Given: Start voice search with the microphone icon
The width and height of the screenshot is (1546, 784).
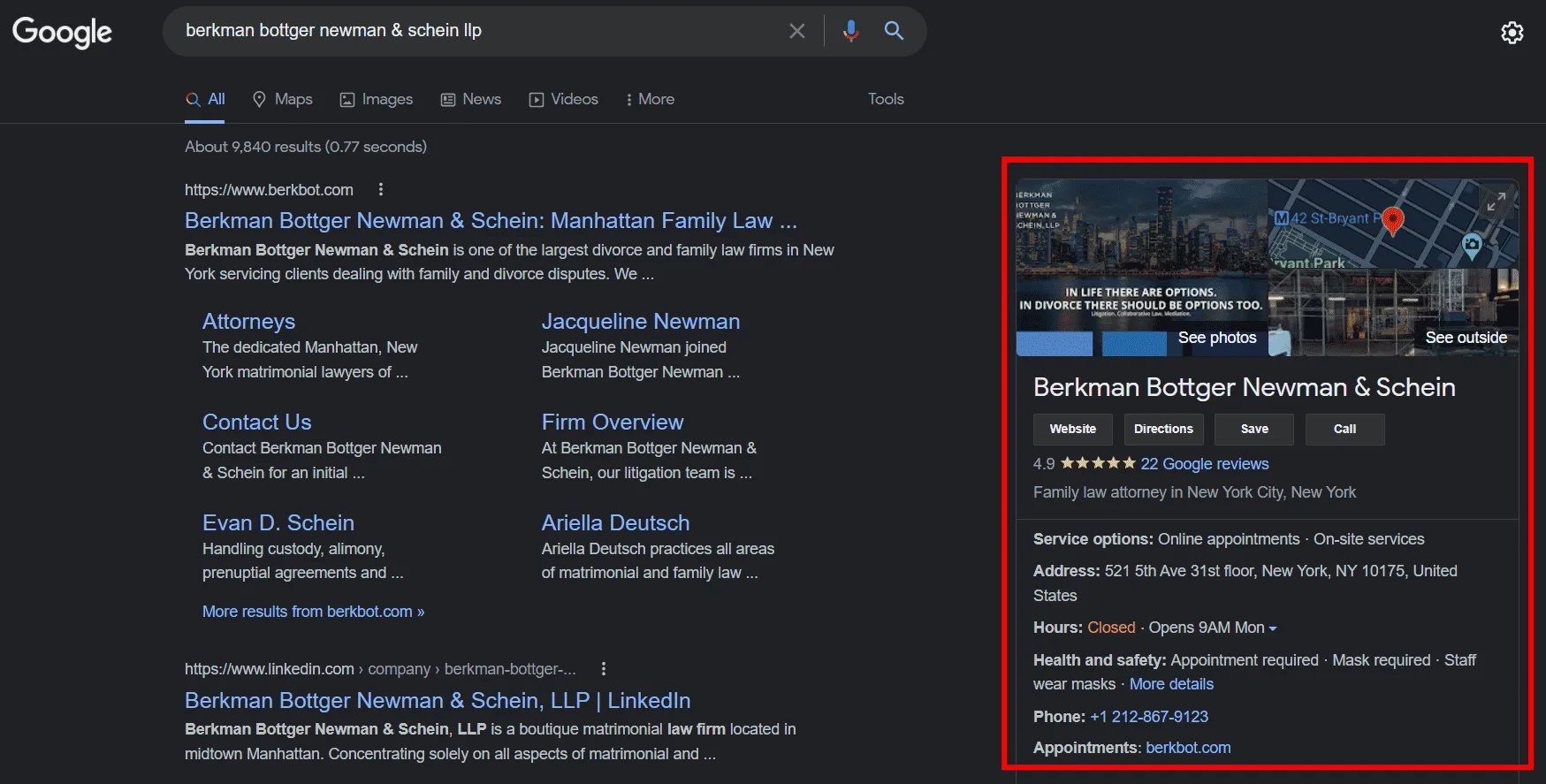Looking at the screenshot, I should click(850, 31).
